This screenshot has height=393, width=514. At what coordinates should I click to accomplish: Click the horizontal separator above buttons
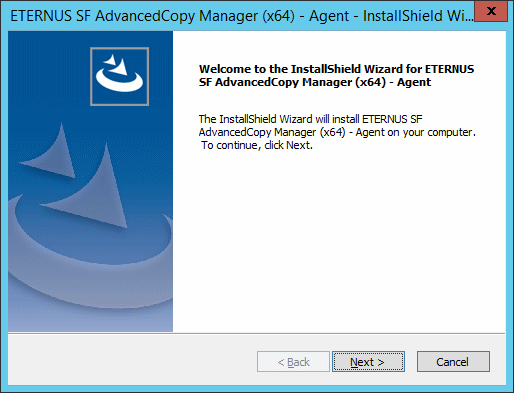pos(257,333)
